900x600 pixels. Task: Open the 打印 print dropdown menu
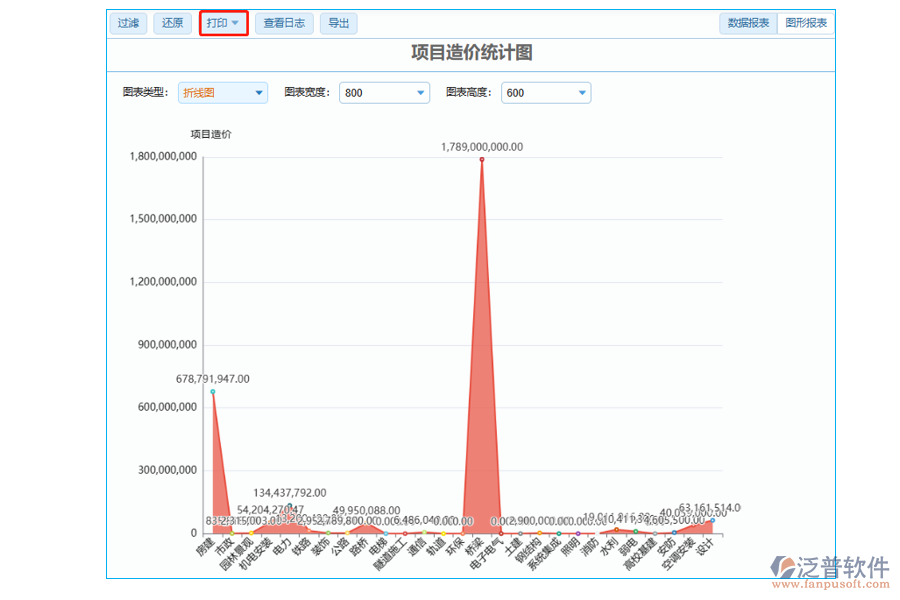(223, 23)
